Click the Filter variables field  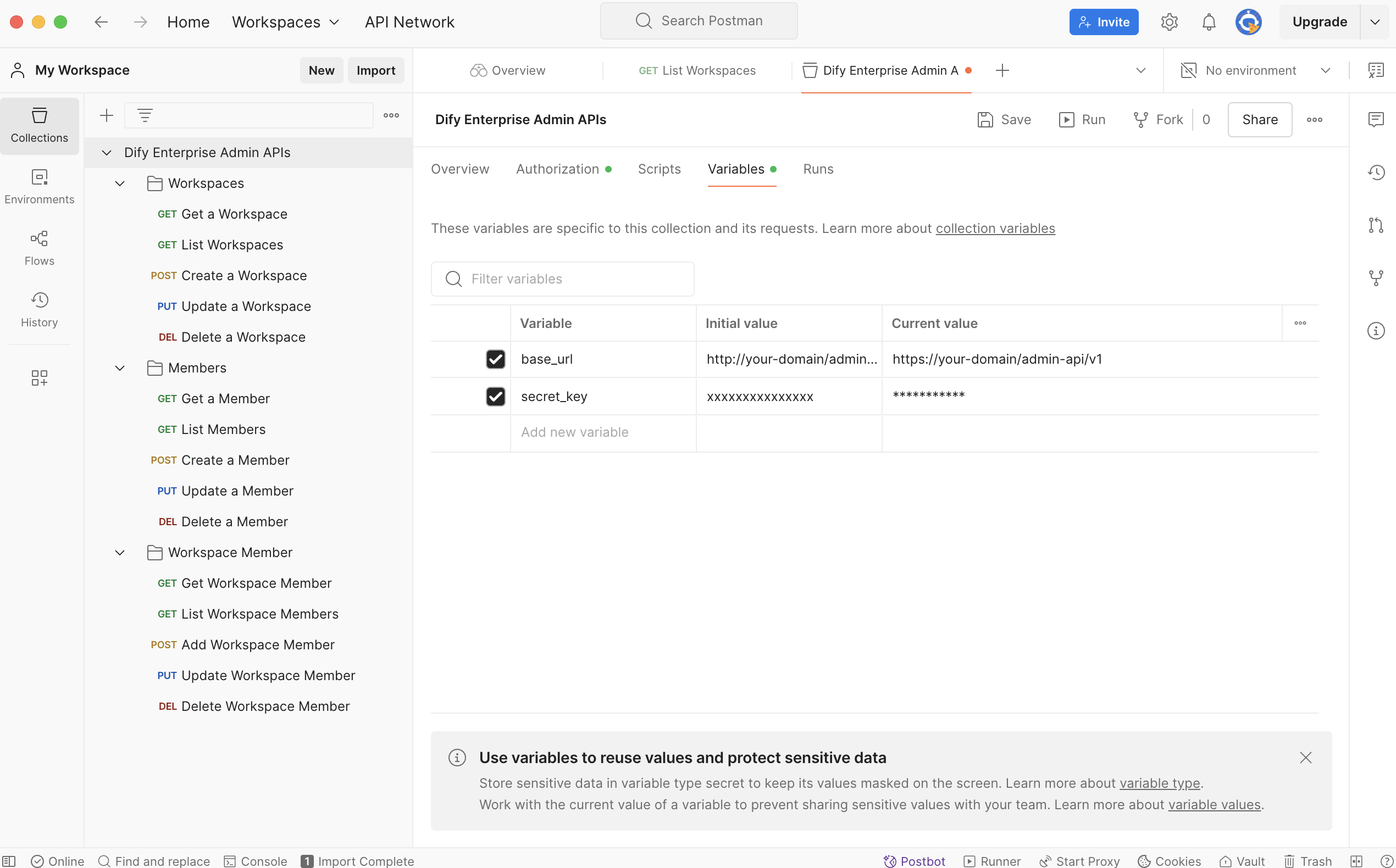[562, 279]
